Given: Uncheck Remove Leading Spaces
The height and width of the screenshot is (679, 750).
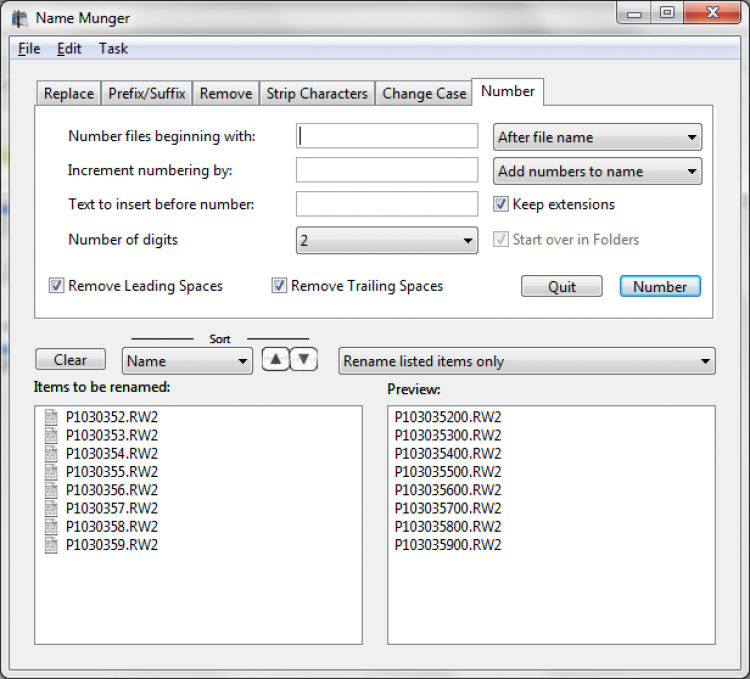Looking at the screenshot, I should [56, 286].
